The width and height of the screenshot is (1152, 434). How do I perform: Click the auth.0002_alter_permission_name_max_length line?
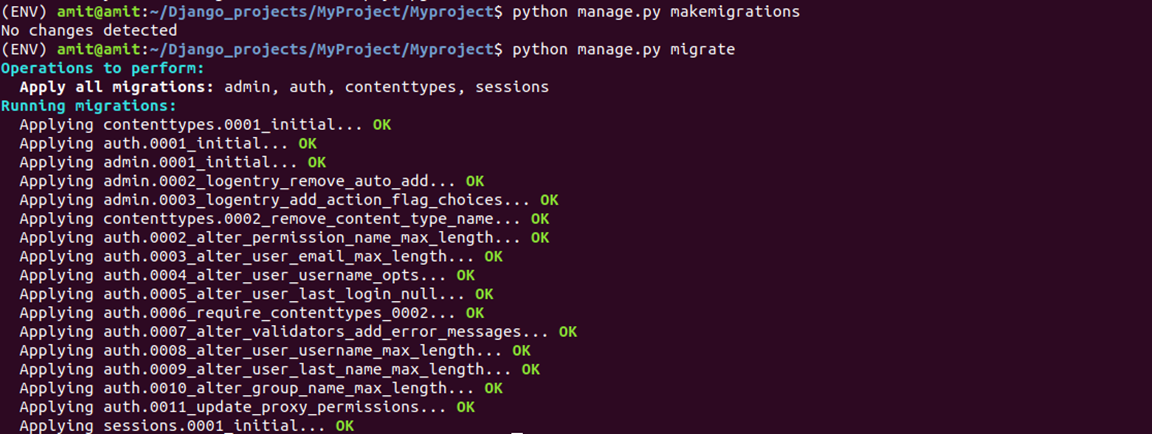click(x=284, y=238)
